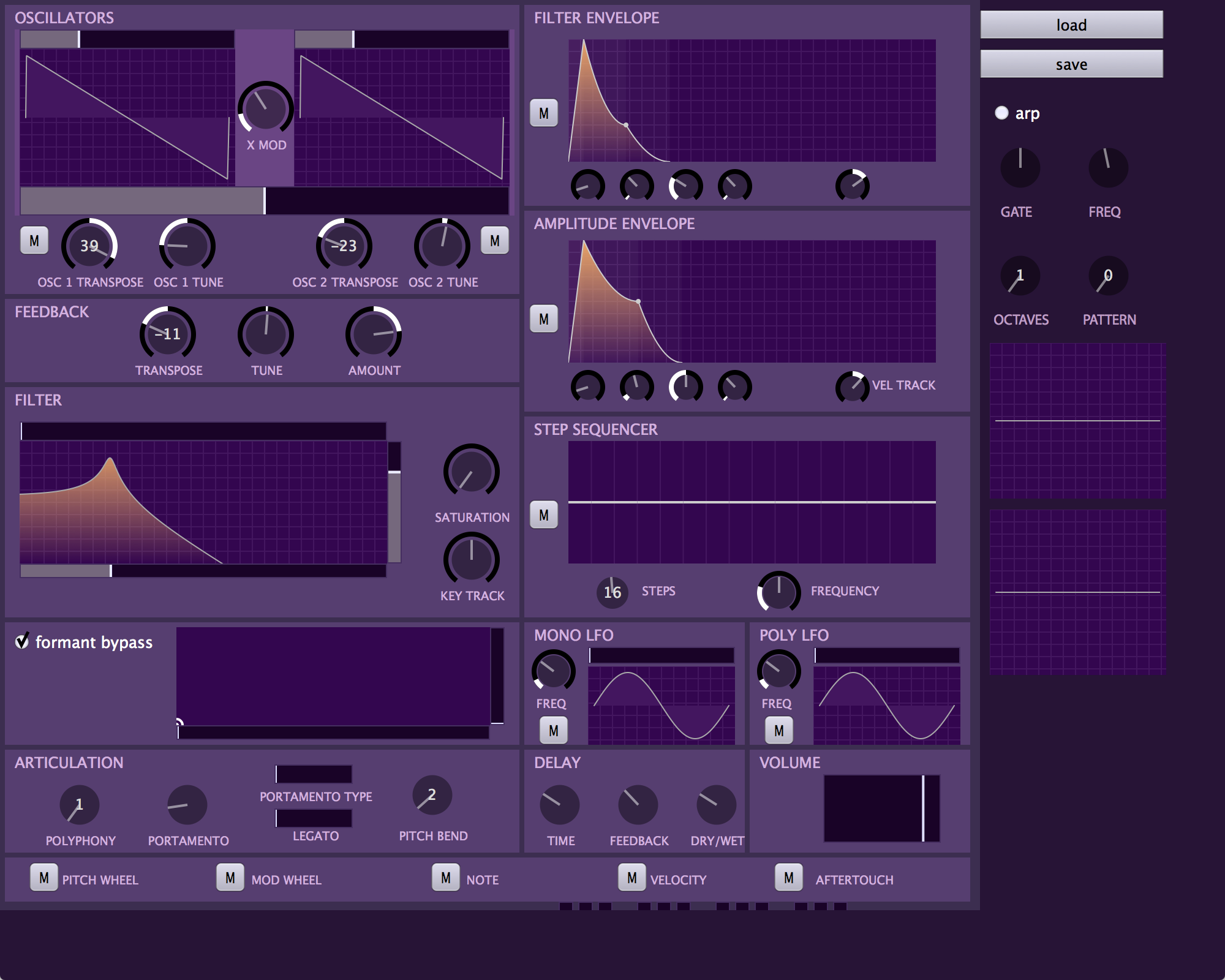This screenshot has width=1225, height=980.
Task: Enable the arp radio button
Action: (x=1000, y=113)
